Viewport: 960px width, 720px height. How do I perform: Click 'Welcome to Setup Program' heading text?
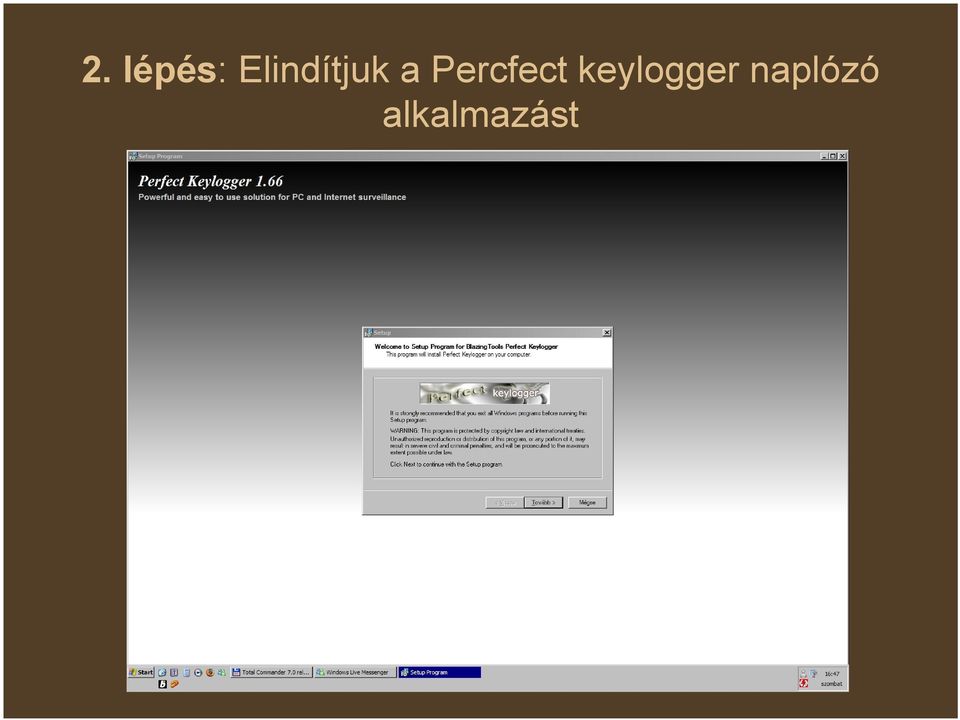(x=466, y=347)
